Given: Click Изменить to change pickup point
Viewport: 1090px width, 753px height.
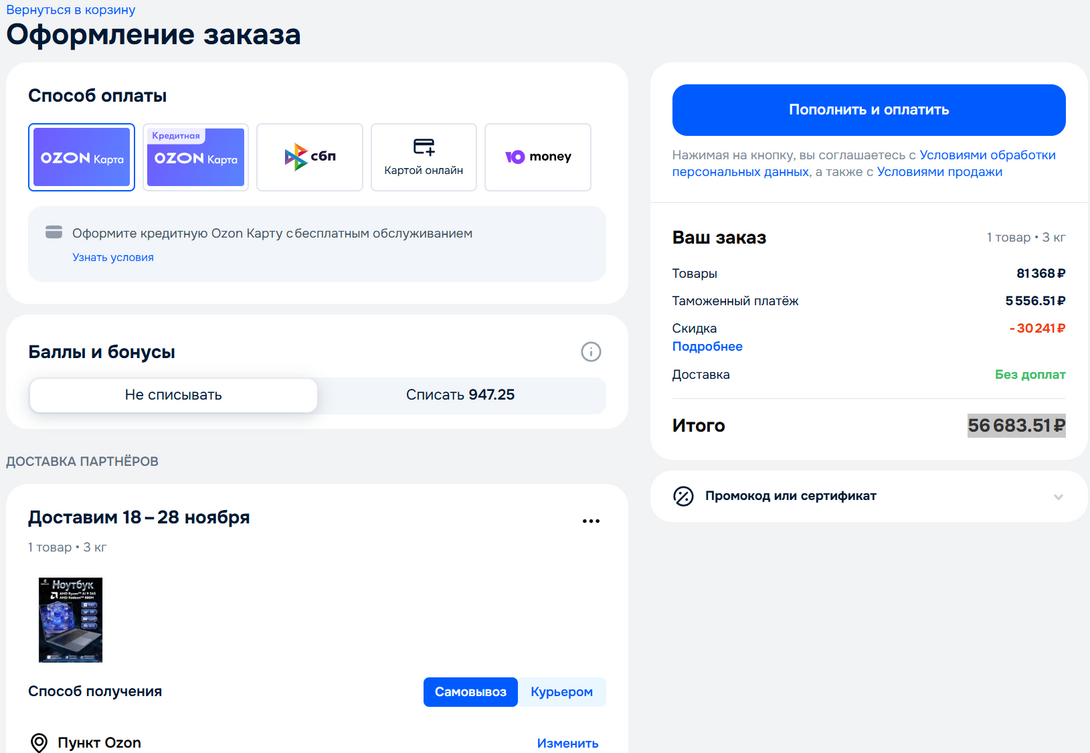Looking at the screenshot, I should point(567,743).
